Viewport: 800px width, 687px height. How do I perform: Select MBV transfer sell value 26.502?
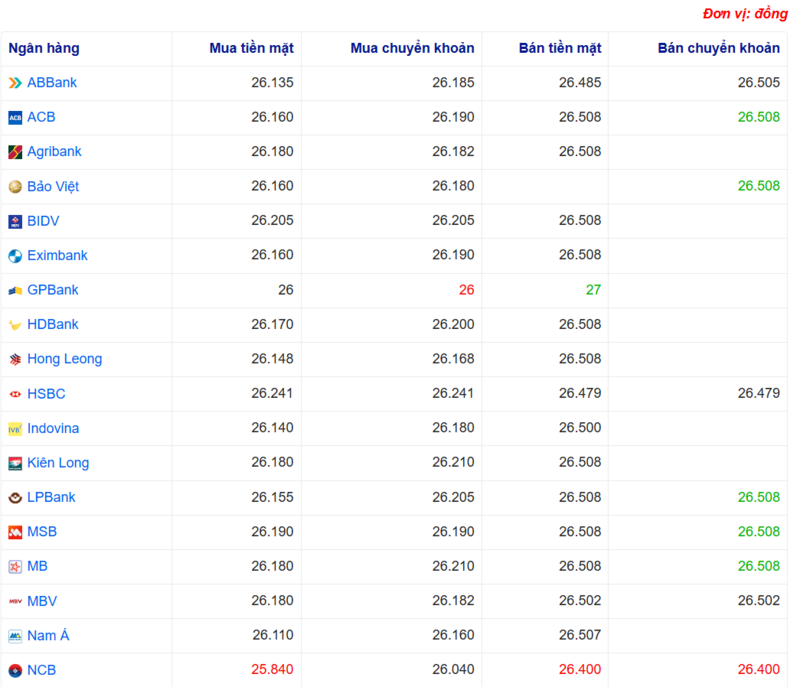coord(759,601)
